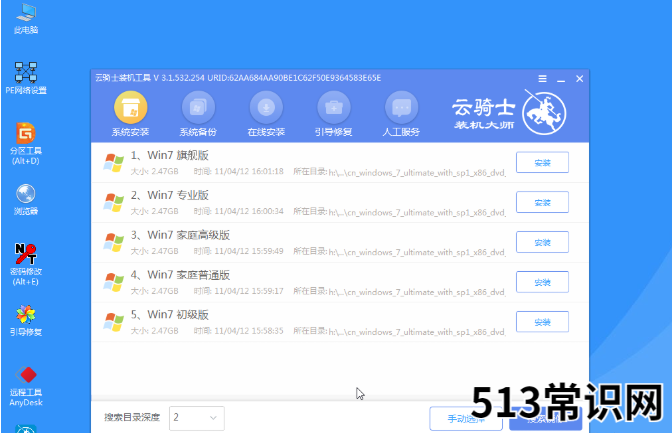Click time text '11/04/12 15:58:35'
672x433 pixels.
coord(249,331)
